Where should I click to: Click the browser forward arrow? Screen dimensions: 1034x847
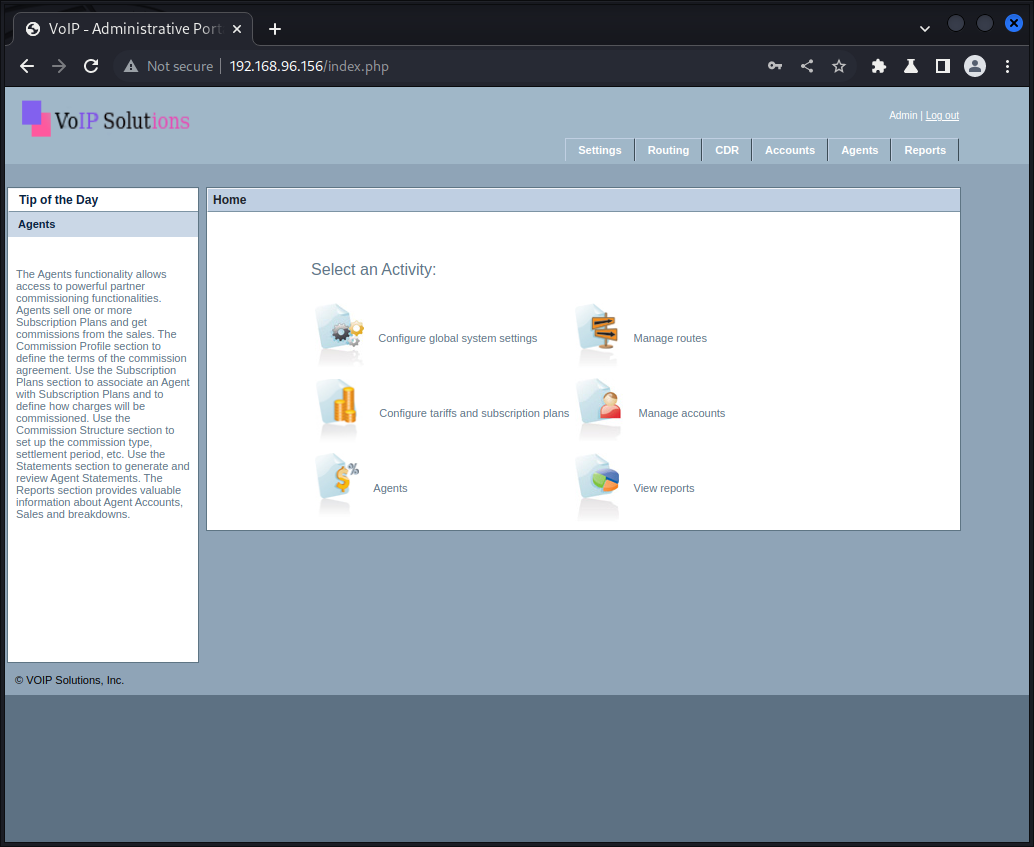pyautogui.click(x=59, y=66)
